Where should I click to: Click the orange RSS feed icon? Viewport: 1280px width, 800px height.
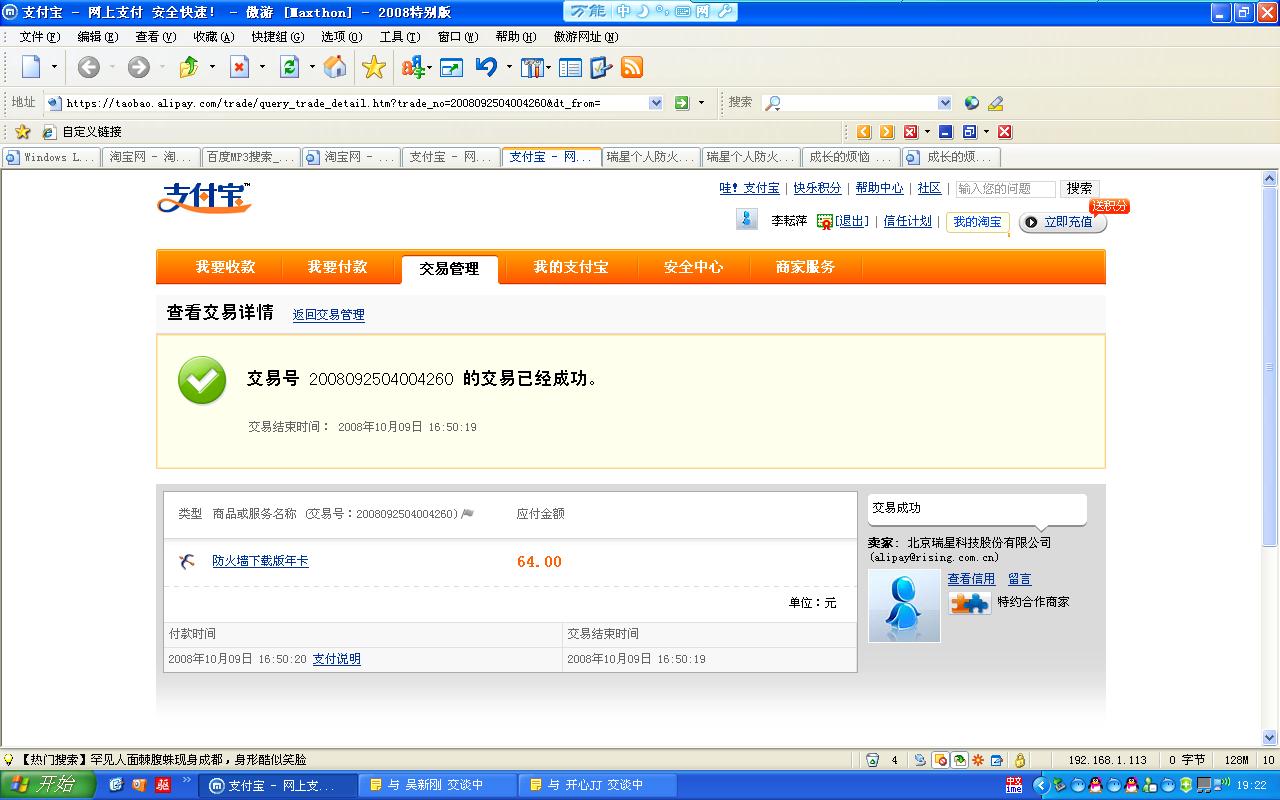[632, 67]
